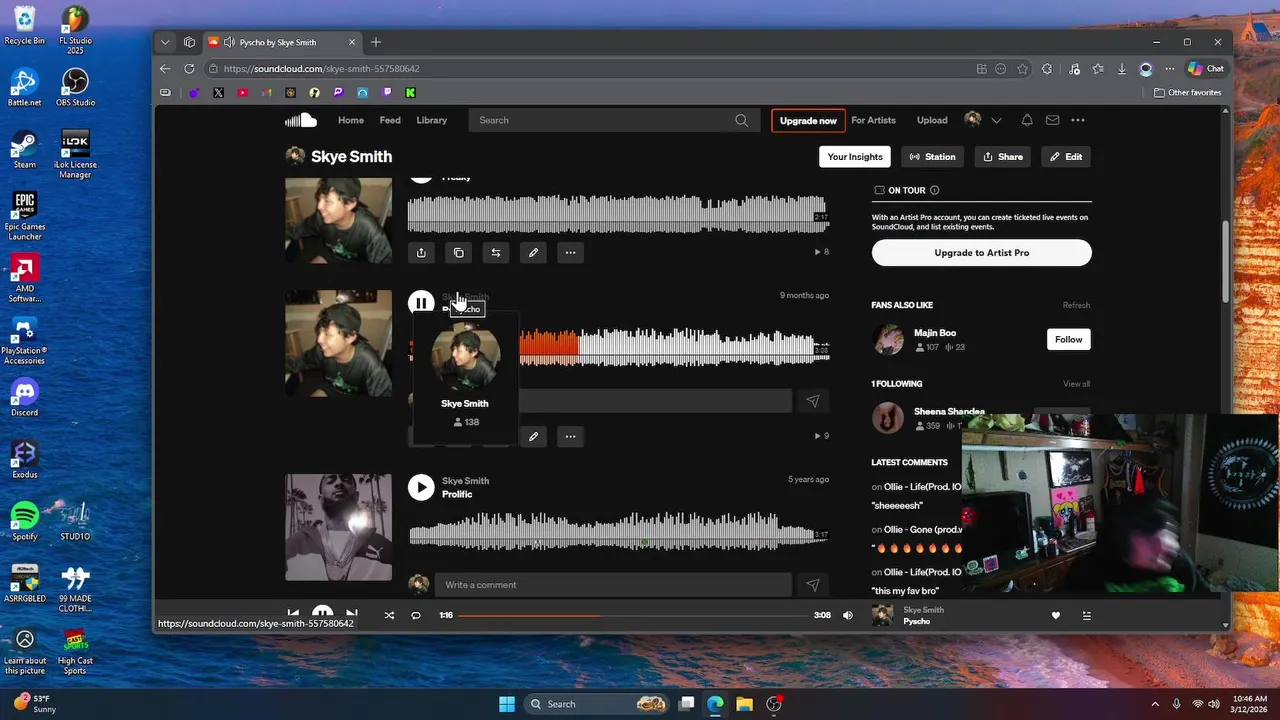Seek within the Prolific waveform
This screenshot has width=1280, height=720.
point(618,530)
